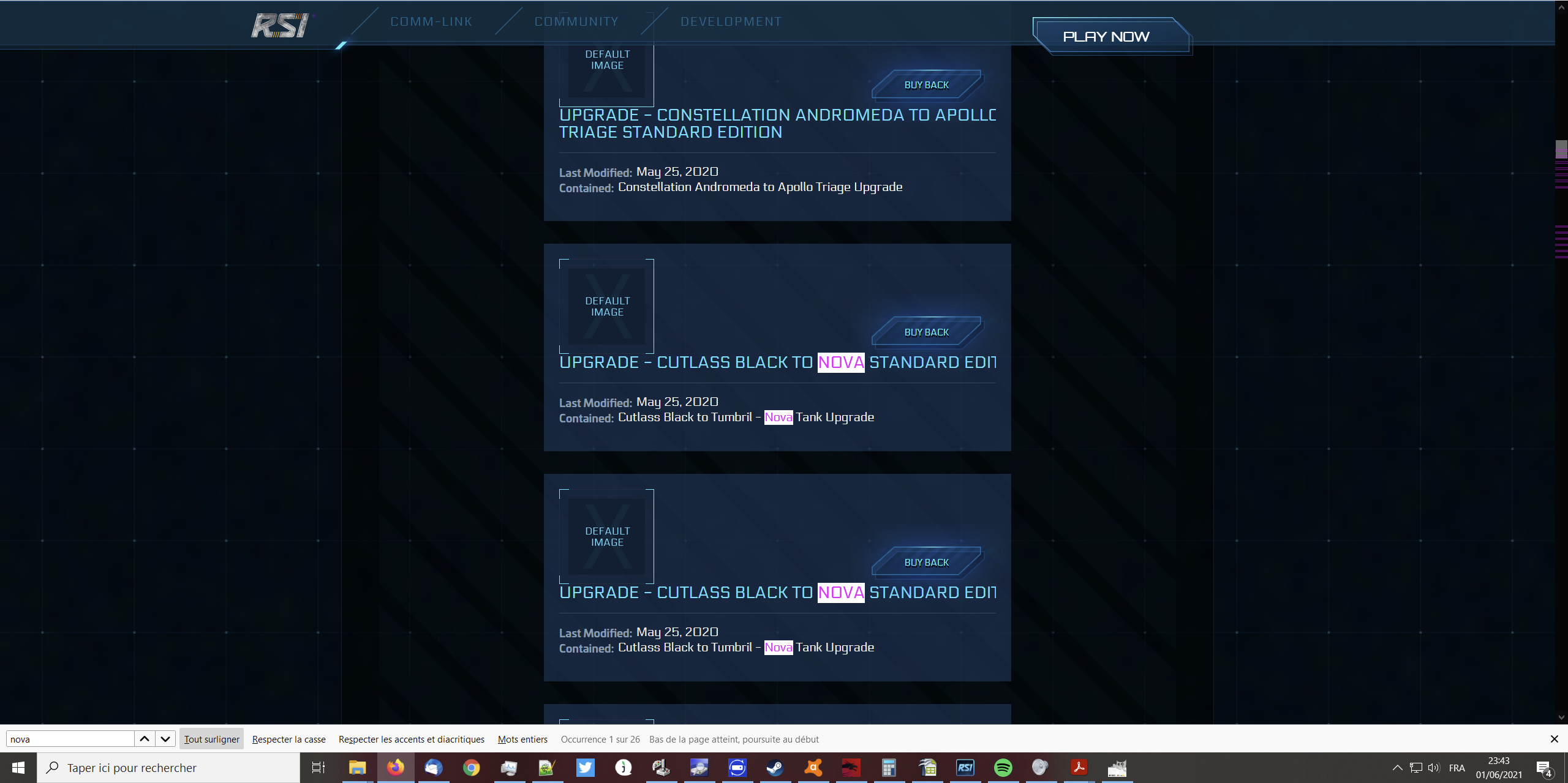Open Twitter app from taskbar
Screen dimensions: 1568x783
(x=586, y=767)
